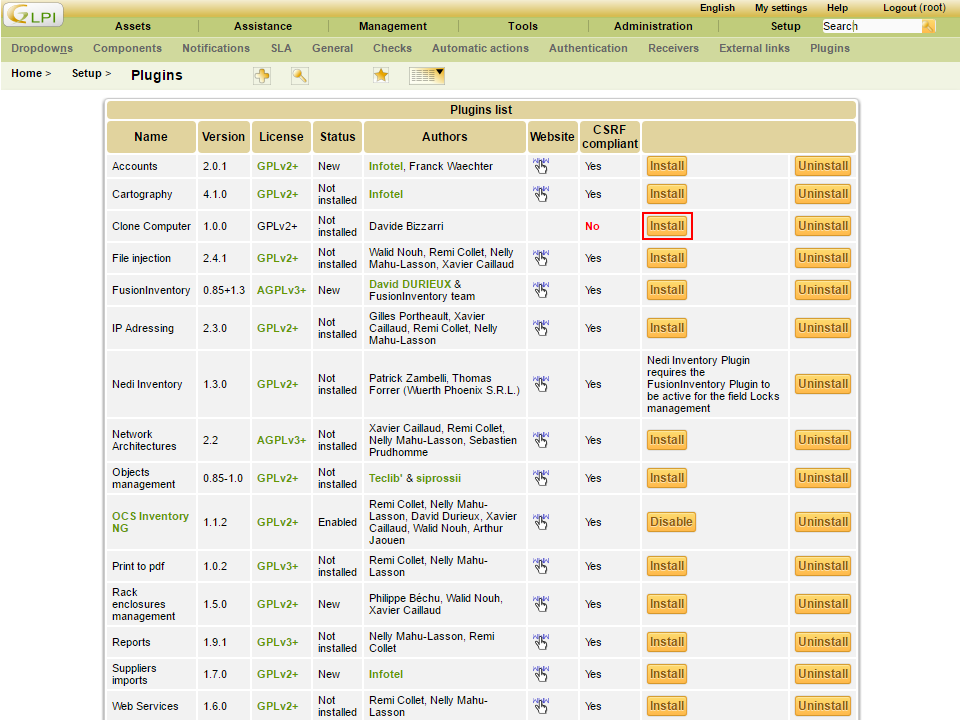
Task: Open website icon for IP Adressing plugin
Action: coord(541,328)
